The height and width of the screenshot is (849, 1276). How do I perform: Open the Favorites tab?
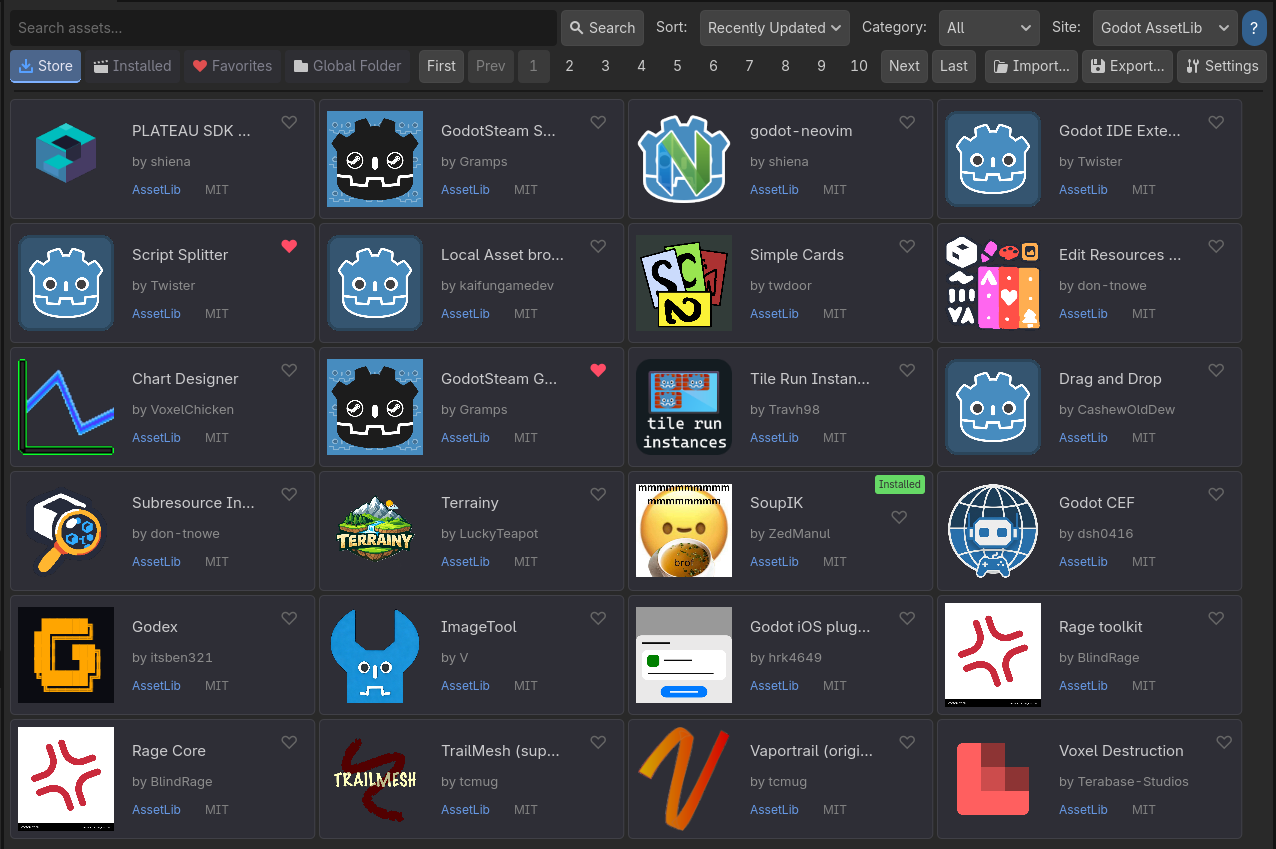pos(232,66)
